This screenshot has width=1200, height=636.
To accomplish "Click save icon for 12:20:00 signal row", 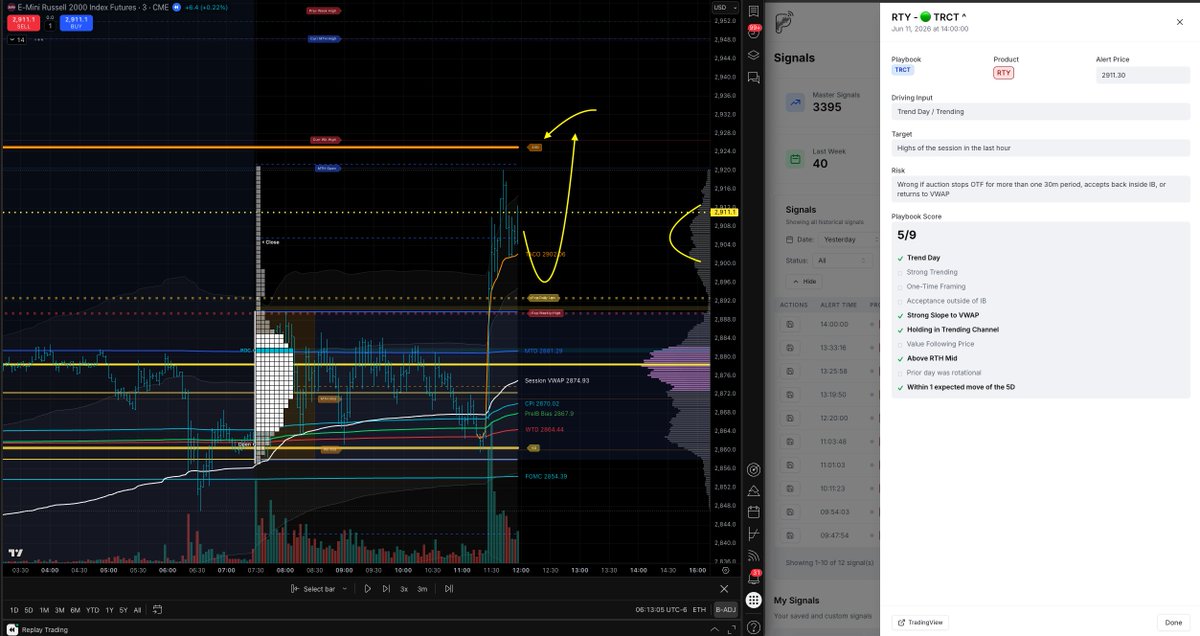I will click(x=789, y=418).
